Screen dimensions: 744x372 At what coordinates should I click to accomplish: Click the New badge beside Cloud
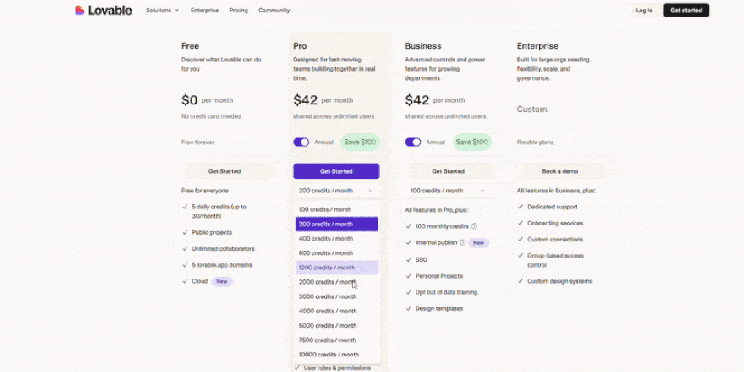(x=222, y=281)
